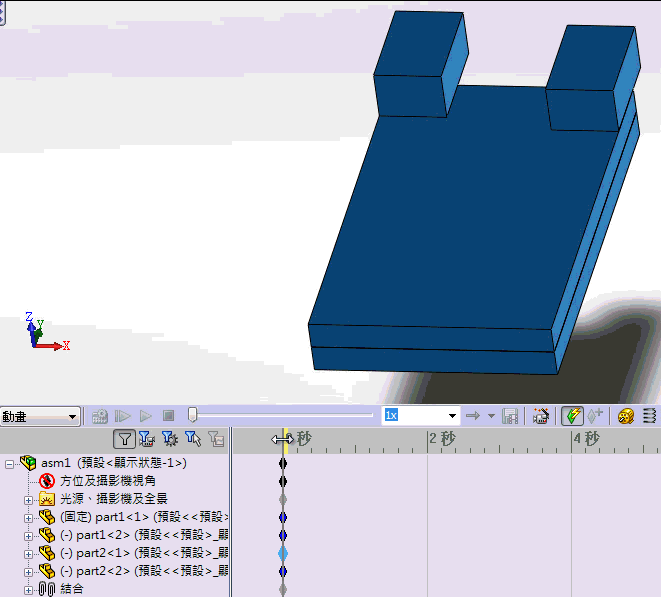Expand the 光源、攝影機及全景 folder
The image size is (661, 597).
28,500
